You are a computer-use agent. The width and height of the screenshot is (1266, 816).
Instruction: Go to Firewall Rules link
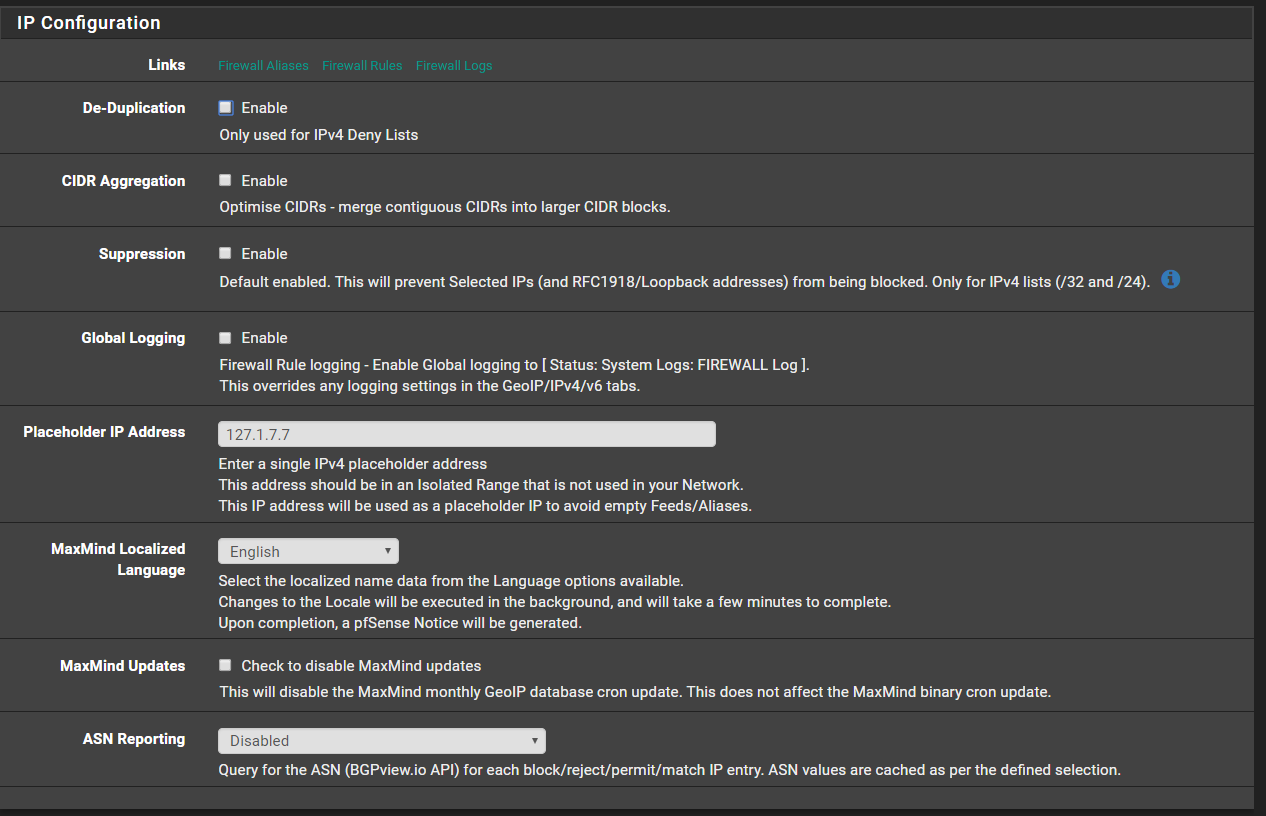tap(362, 66)
